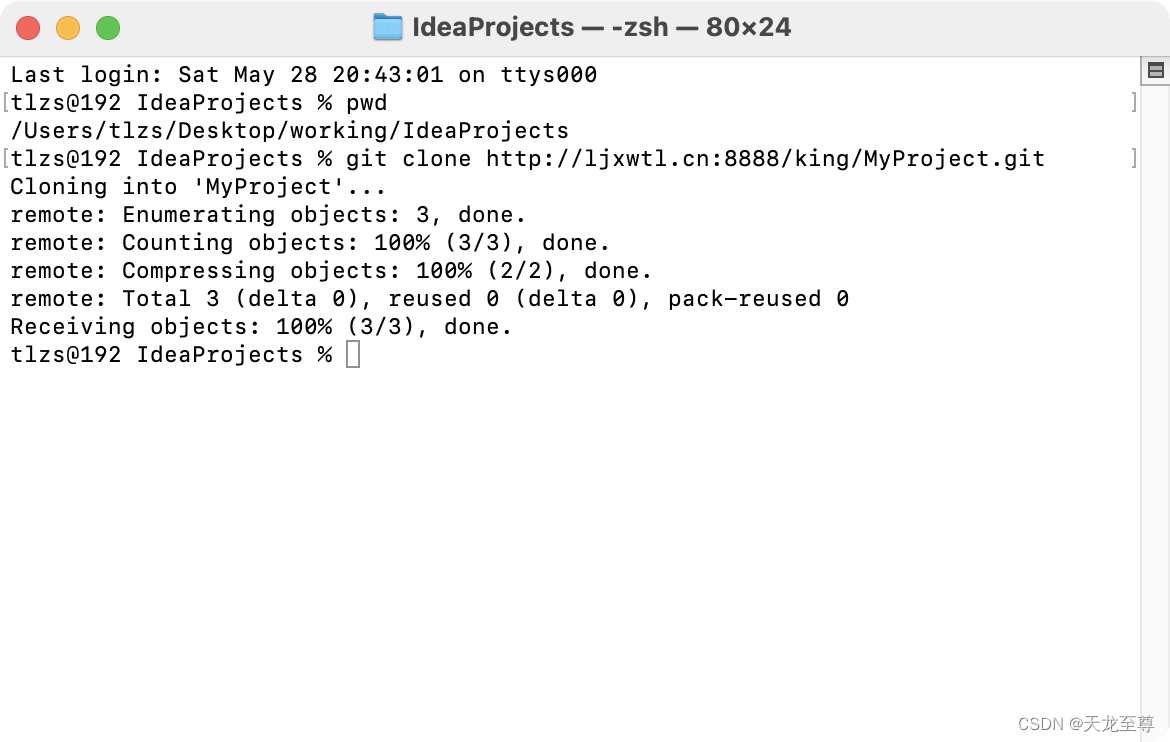Click the Compressing objects 100% line
Image resolution: width=1170 pixels, height=742 pixels.
[331, 271]
